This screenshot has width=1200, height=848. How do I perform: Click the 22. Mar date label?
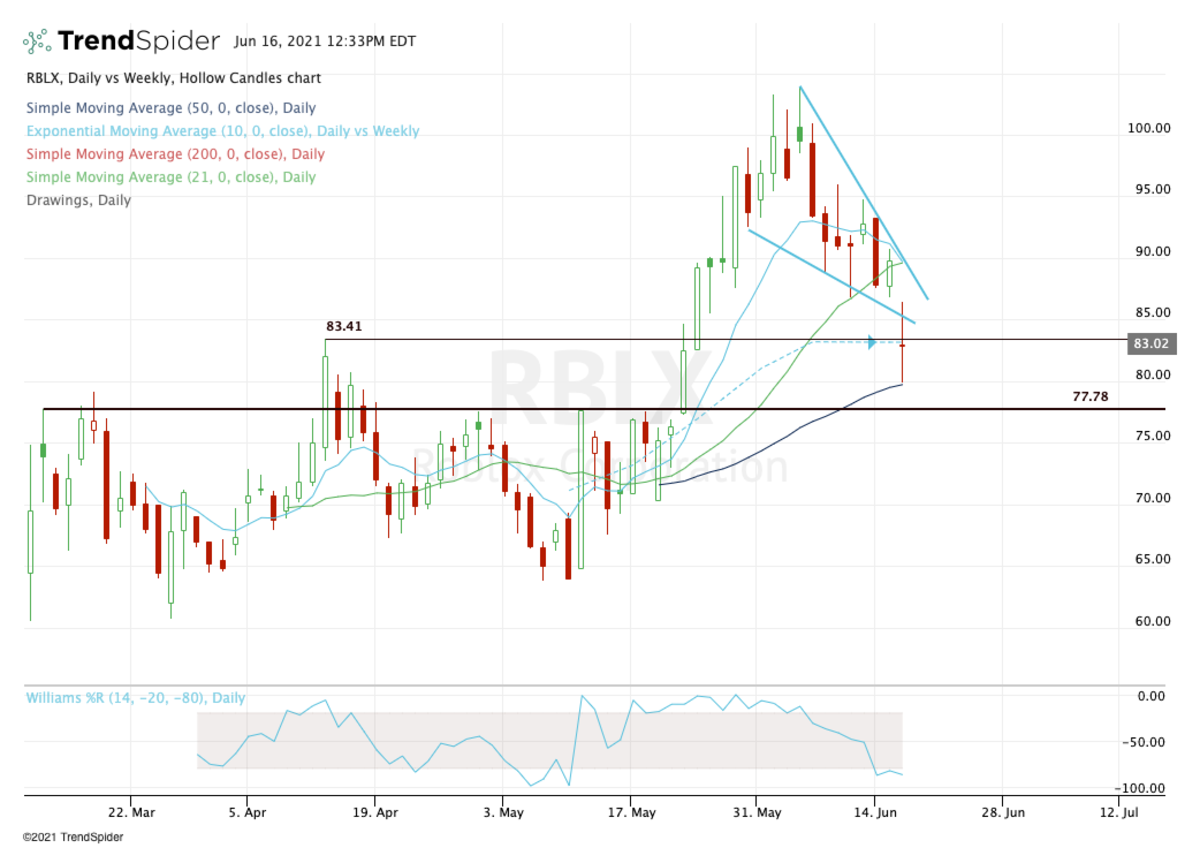(131, 814)
